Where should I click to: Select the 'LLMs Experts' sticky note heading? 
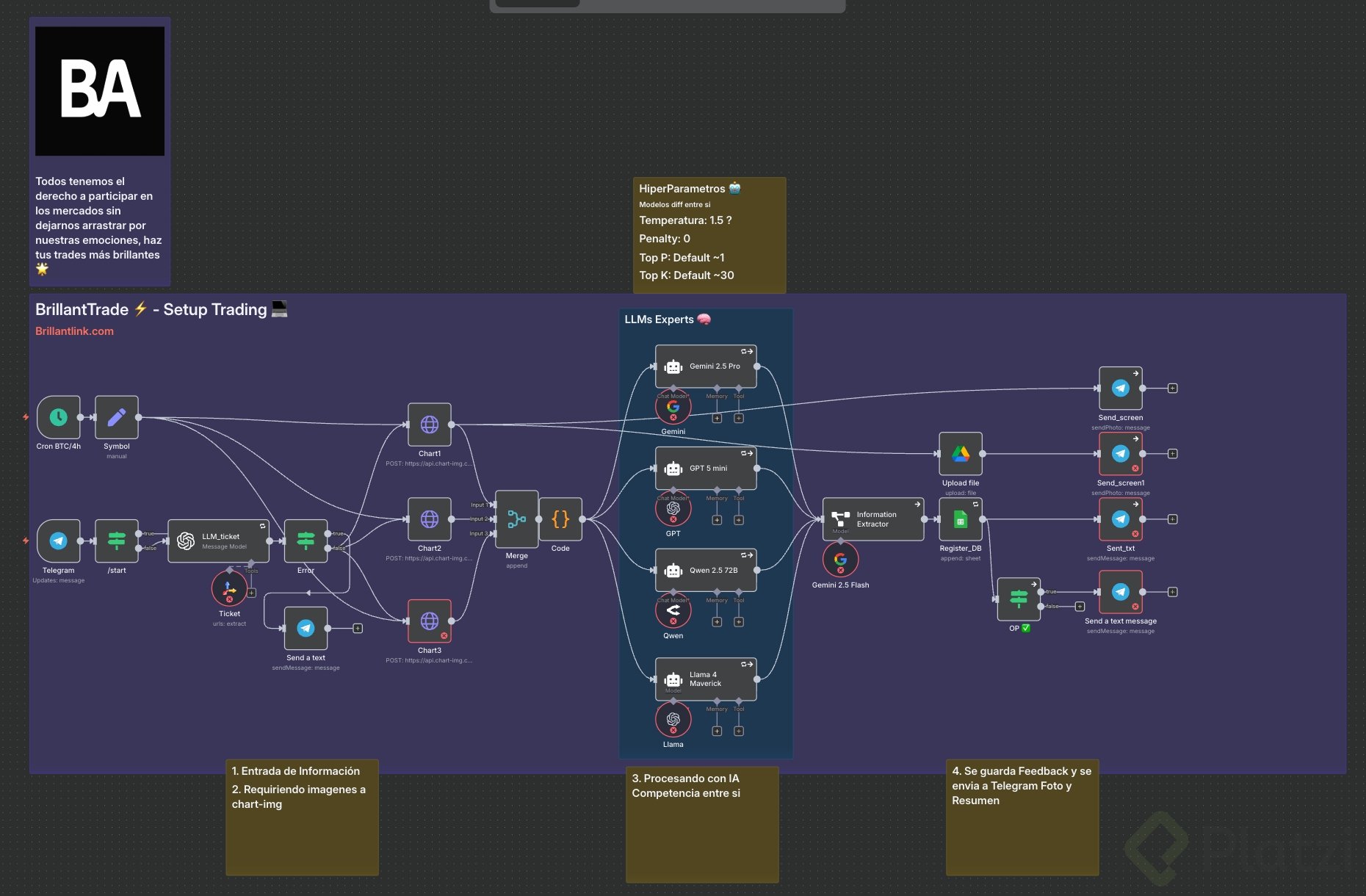(668, 319)
